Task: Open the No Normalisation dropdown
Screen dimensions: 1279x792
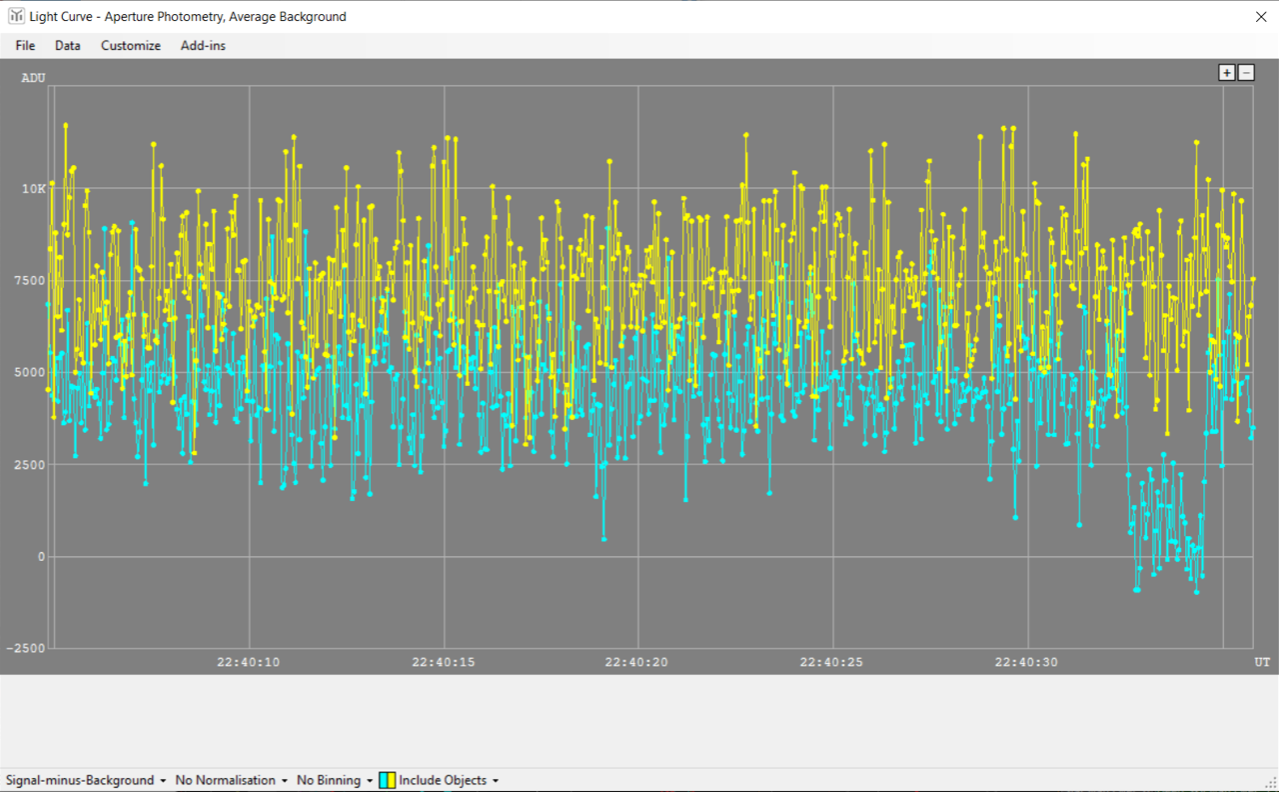Action: (231, 780)
